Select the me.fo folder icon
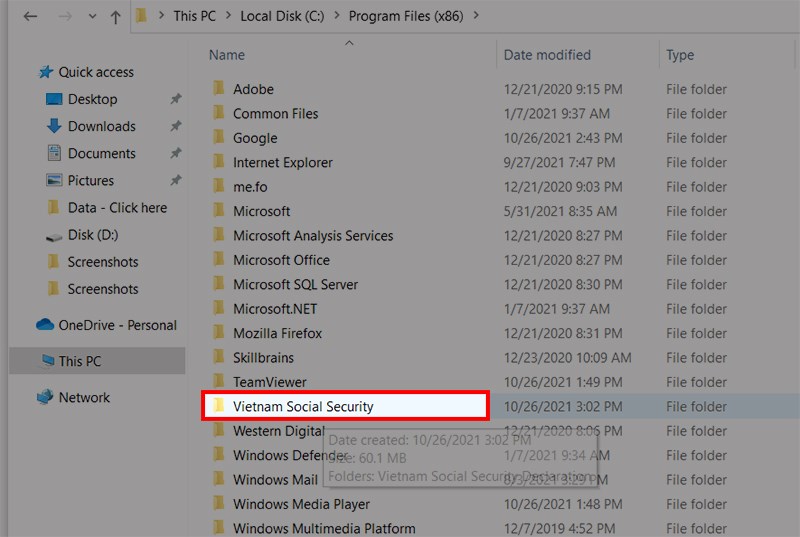The width and height of the screenshot is (800, 537). 219,186
